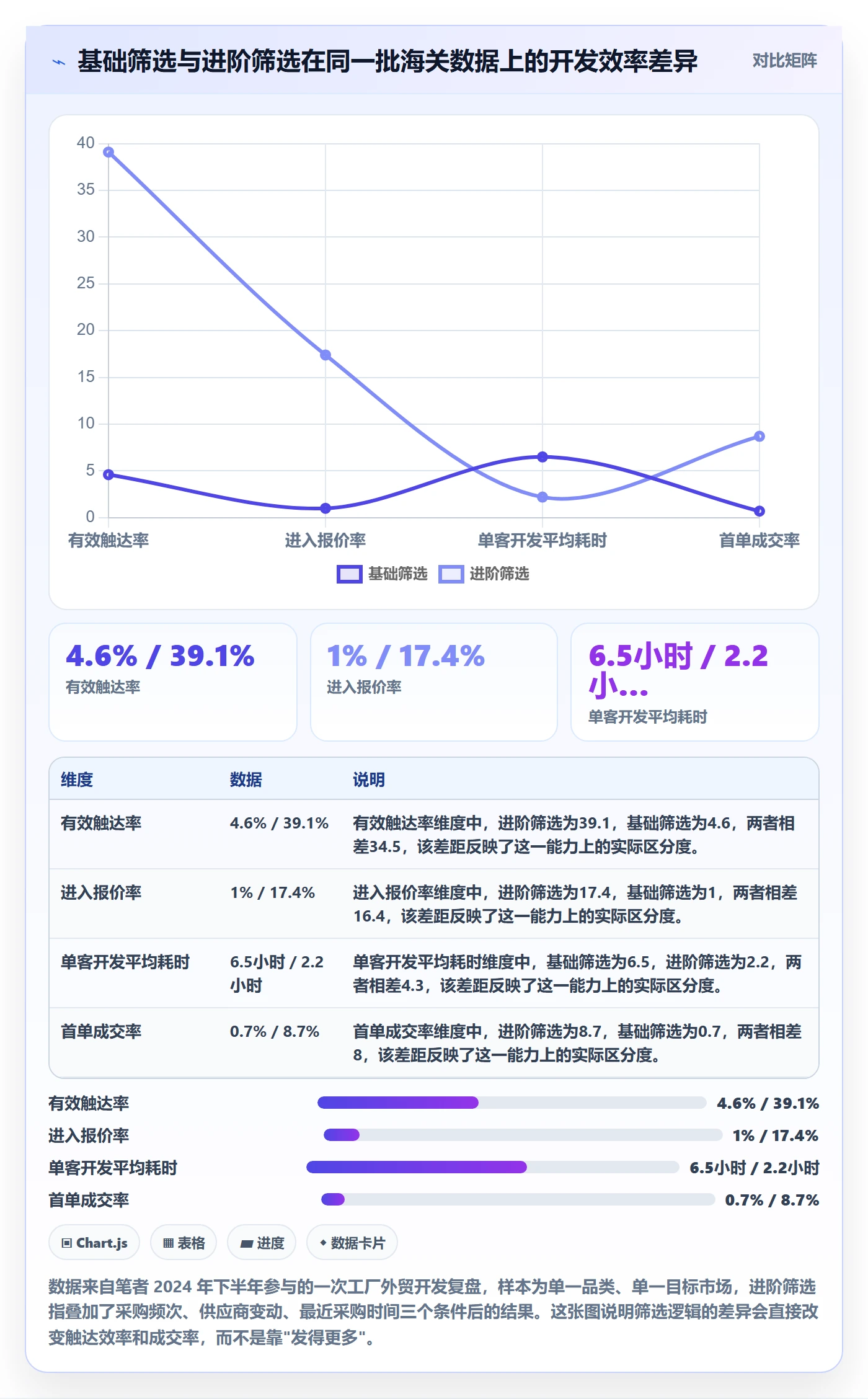This screenshot has width=868, height=1399.
Task: Click table cell 1% / 17.4%
Action: [x=273, y=892]
